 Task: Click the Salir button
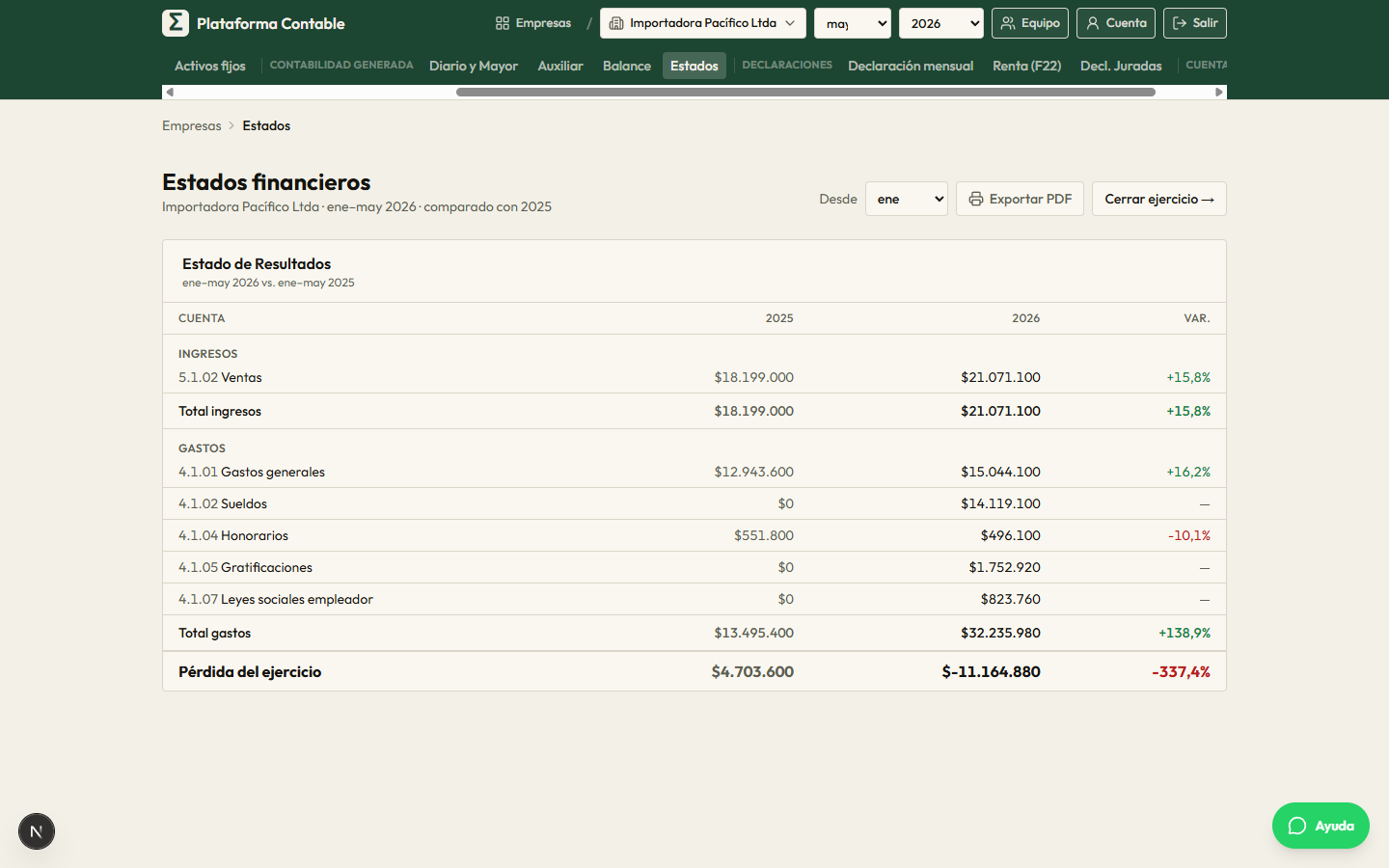pyautogui.click(x=1195, y=23)
